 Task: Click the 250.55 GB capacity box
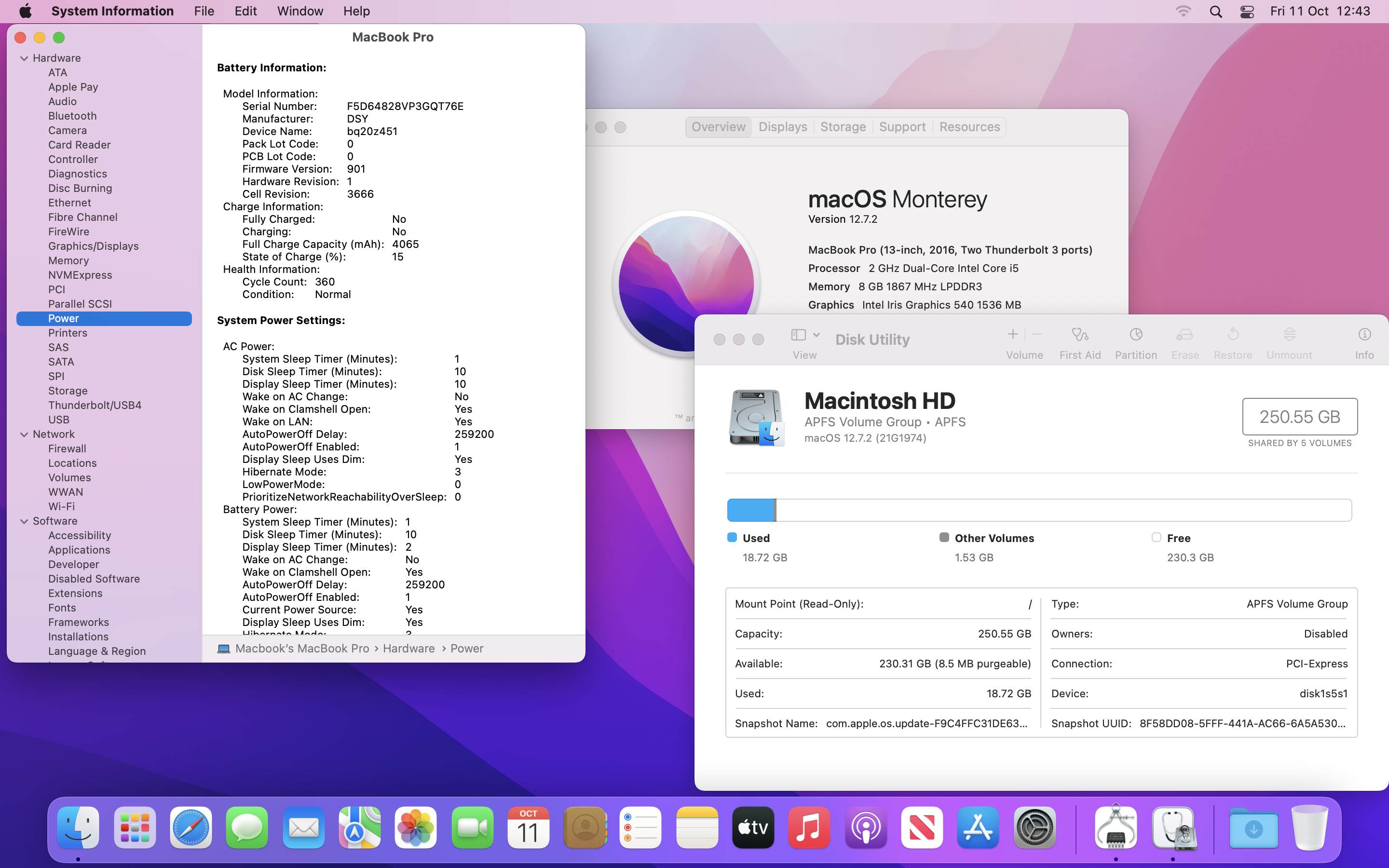1299,417
